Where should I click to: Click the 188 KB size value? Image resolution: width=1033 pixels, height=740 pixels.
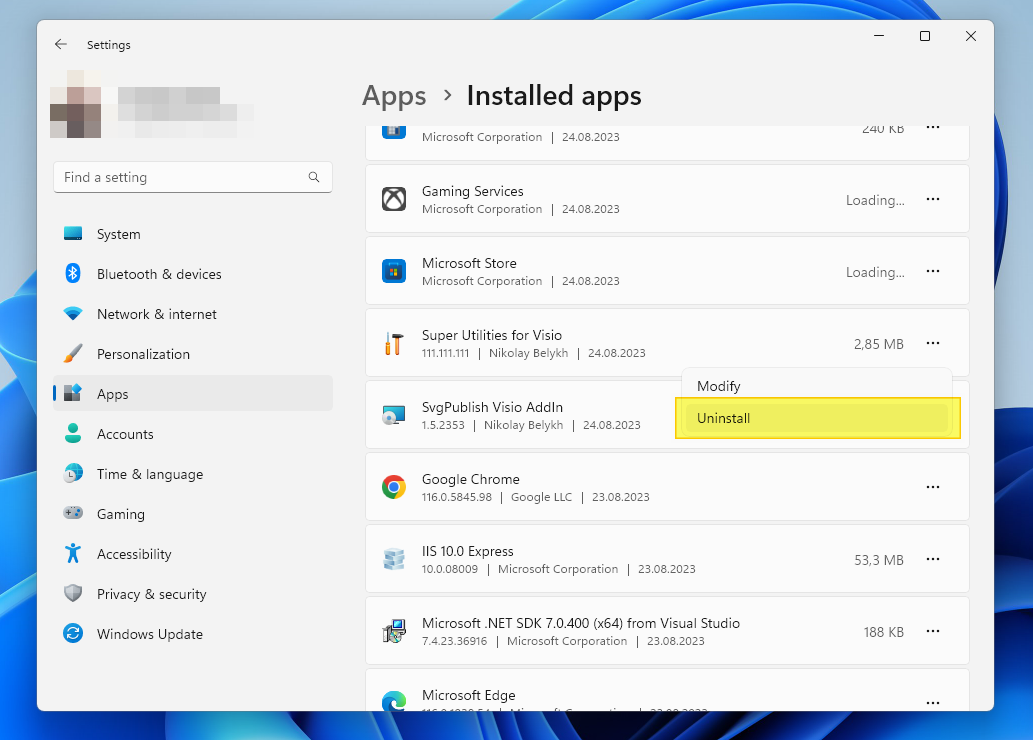(883, 632)
